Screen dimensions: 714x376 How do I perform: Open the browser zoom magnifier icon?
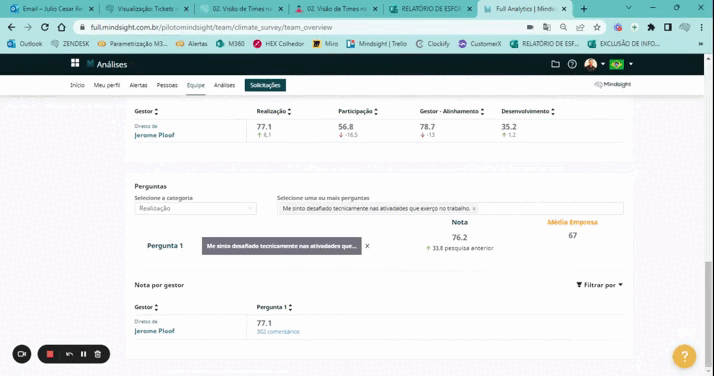coord(563,27)
